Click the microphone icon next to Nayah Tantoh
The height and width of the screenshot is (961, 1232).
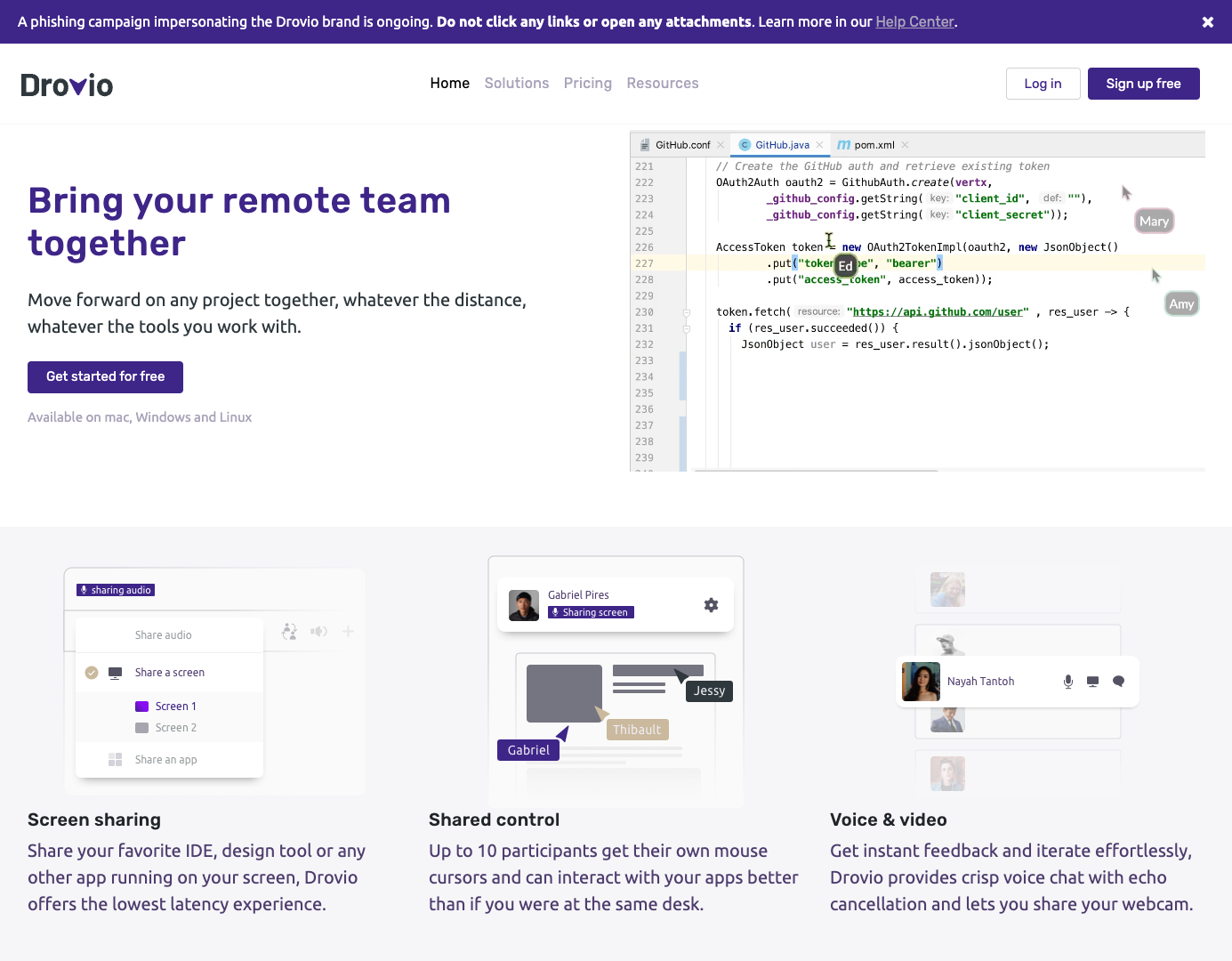coord(1068,682)
